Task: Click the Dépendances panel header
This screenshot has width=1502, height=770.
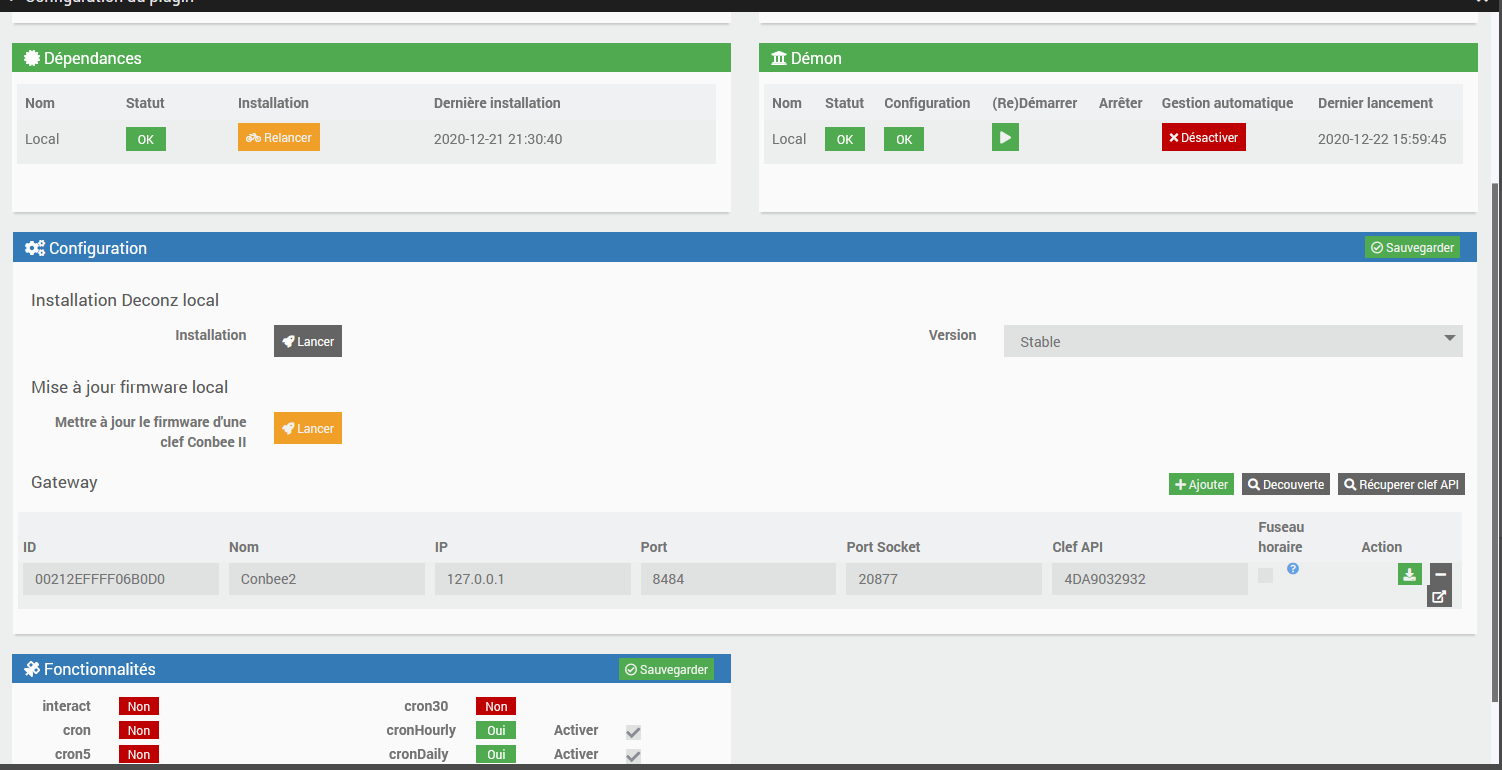Action: click(371, 58)
